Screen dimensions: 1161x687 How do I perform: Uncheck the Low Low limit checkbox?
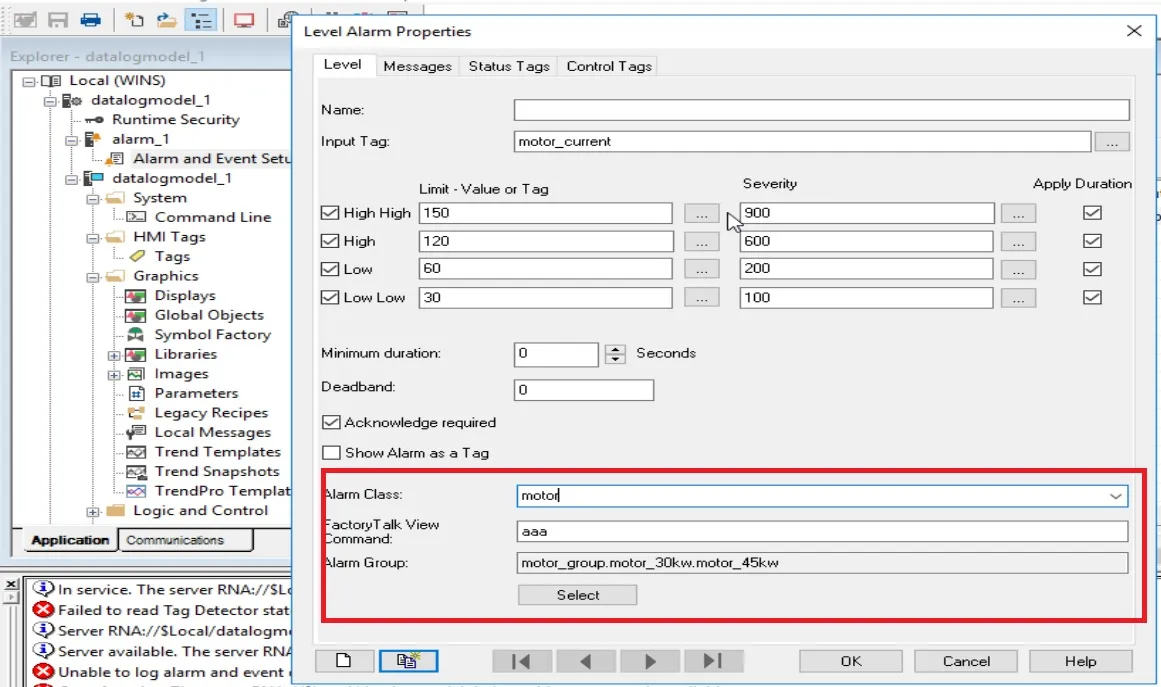coord(329,298)
